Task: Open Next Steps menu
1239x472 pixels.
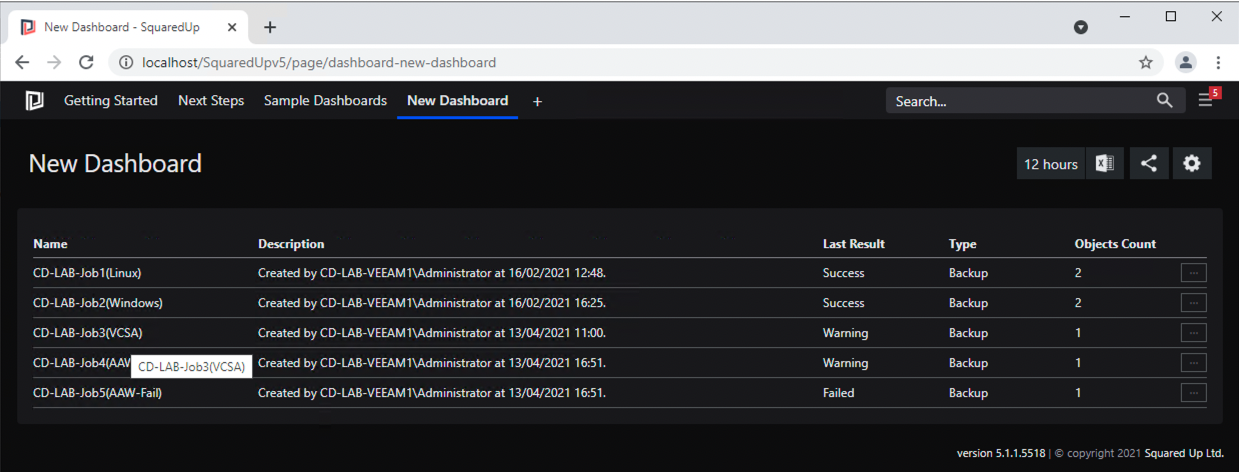Action: tap(211, 101)
